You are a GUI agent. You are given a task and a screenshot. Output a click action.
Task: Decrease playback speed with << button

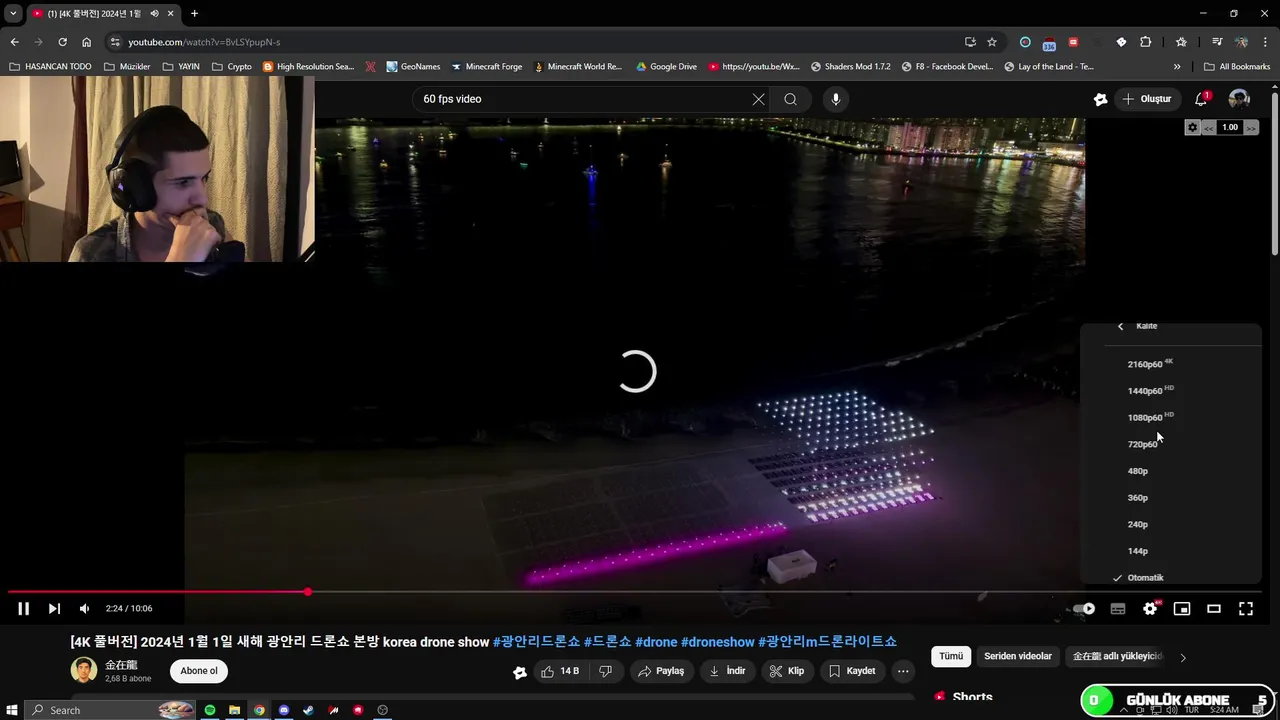point(1209,127)
